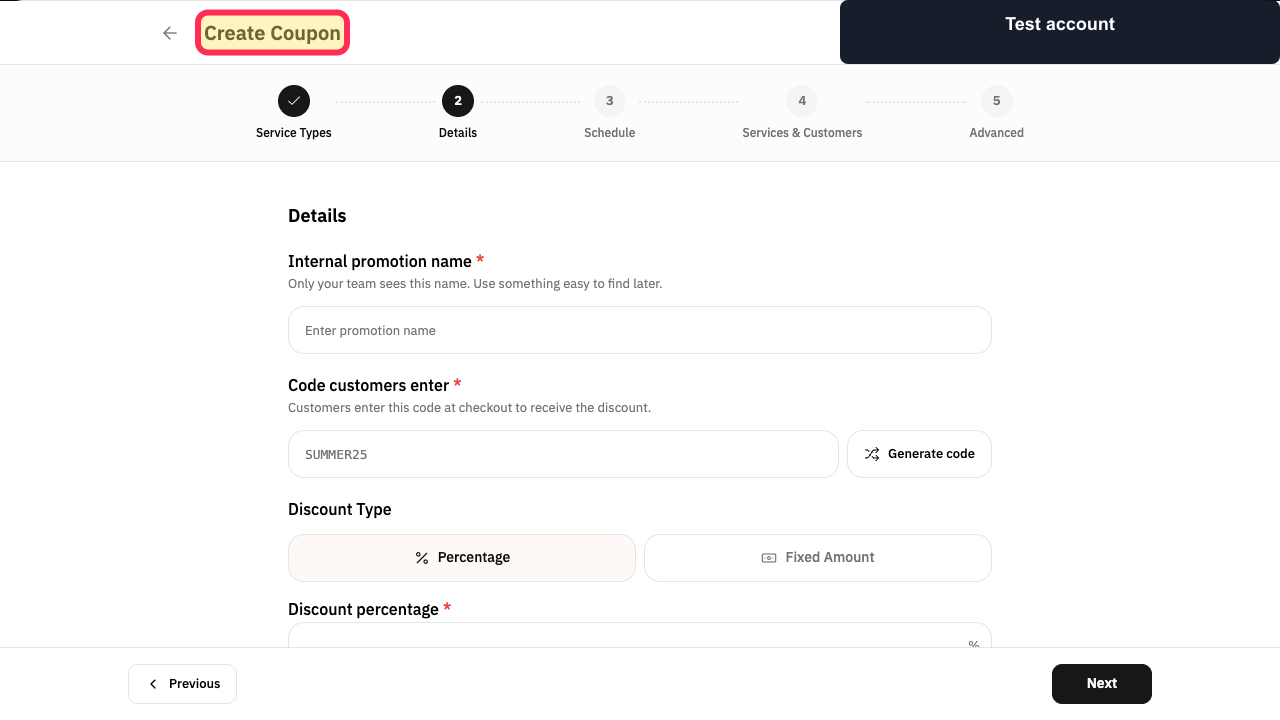Image resolution: width=1280 pixels, height=720 pixels.
Task: Click the back arrow beside Create Coupon
Action: [170, 33]
